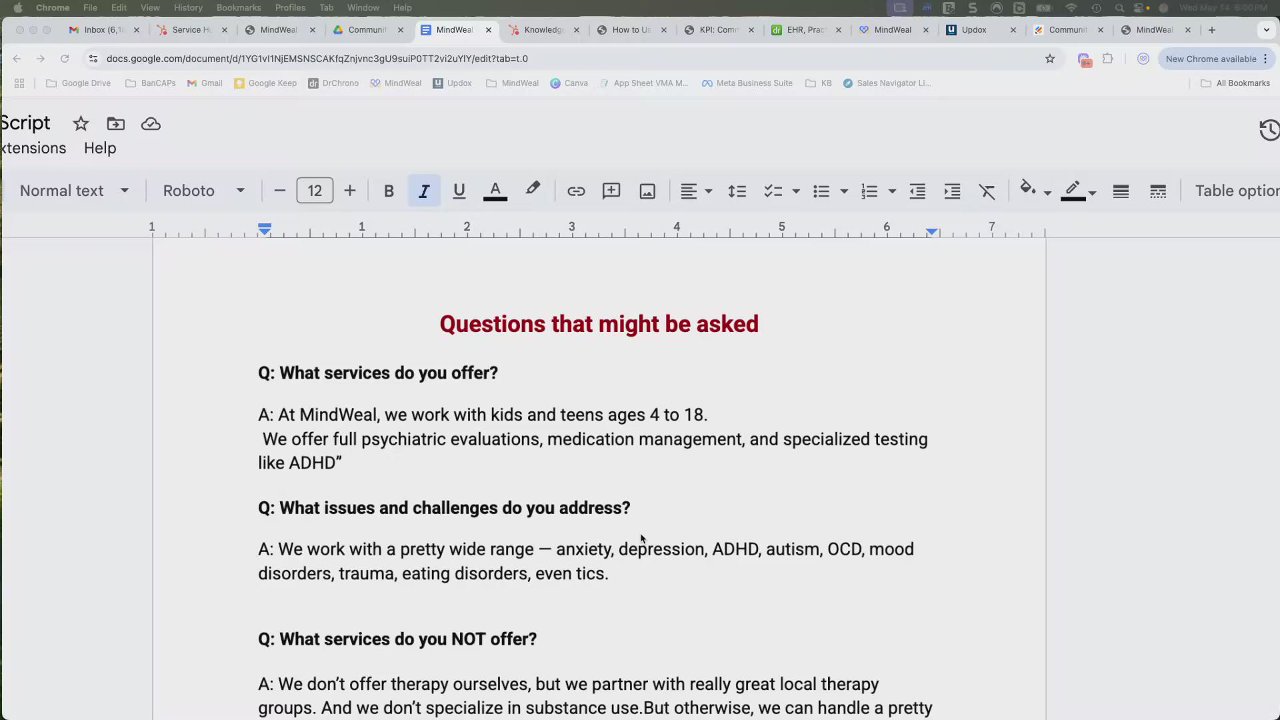Click 'What issues and challenges do you address?'

pyautogui.click(x=444, y=508)
